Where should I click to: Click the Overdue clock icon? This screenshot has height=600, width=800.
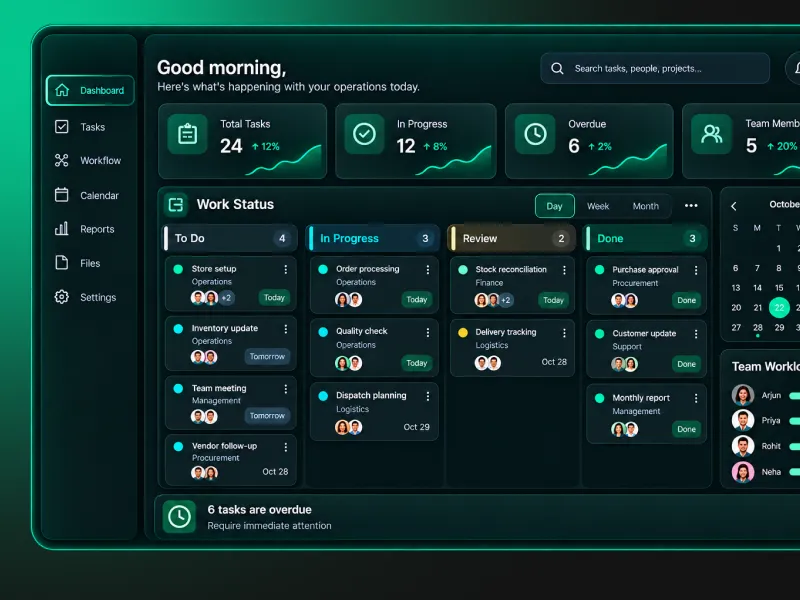click(x=535, y=134)
